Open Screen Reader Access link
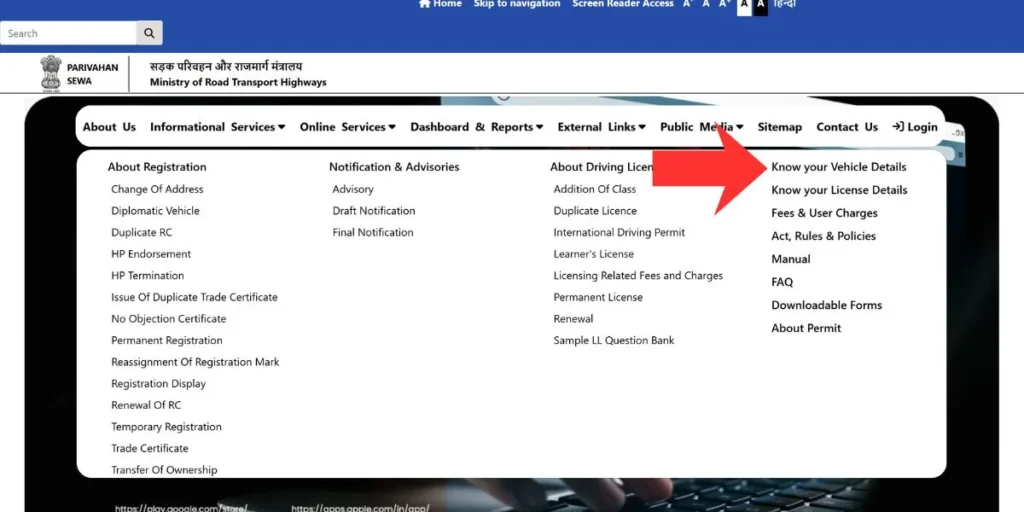This screenshot has height=512, width=1024. [x=623, y=4]
